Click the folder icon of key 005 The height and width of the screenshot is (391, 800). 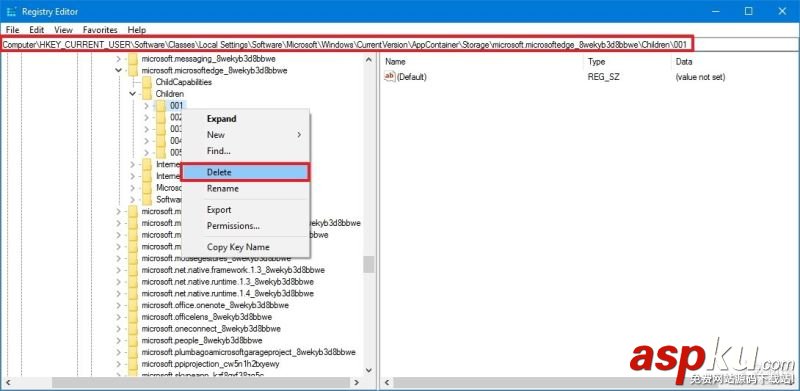point(161,153)
